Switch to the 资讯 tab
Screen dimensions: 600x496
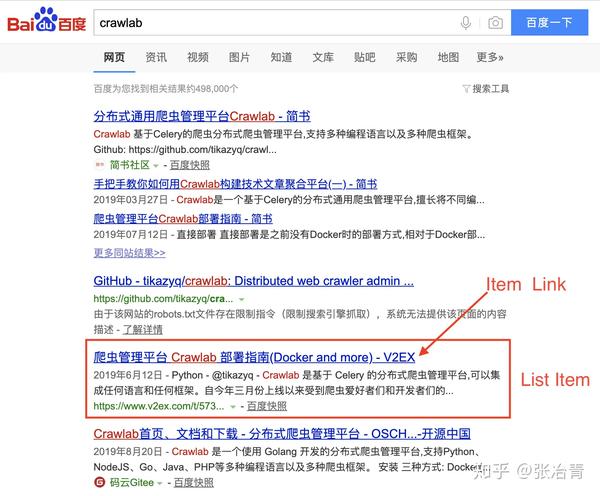[156, 57]
